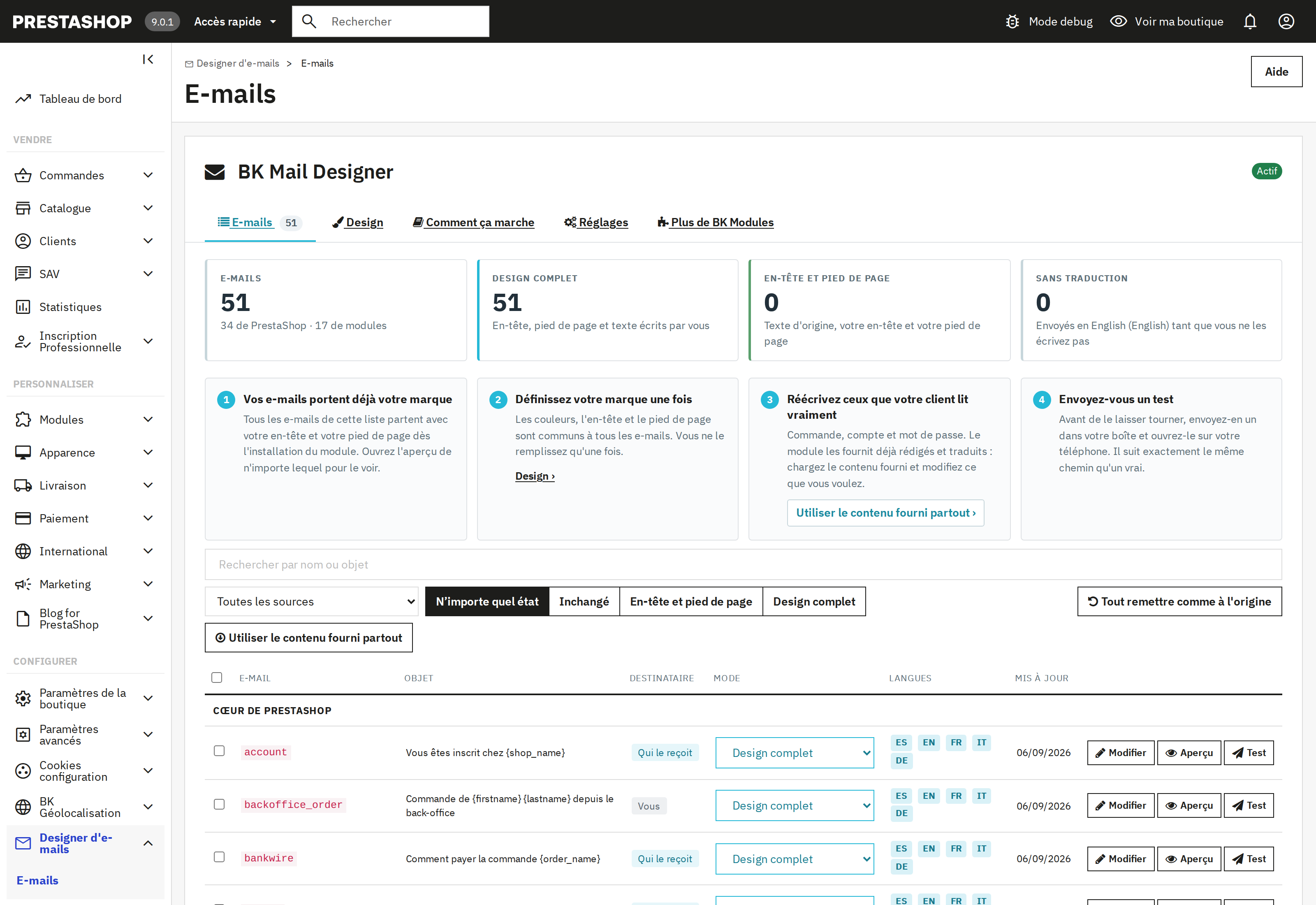Open the mode dropdown for account
The height and width of the screenshot is (905, 1316).
pyautogui.click(x=795, y=753)
